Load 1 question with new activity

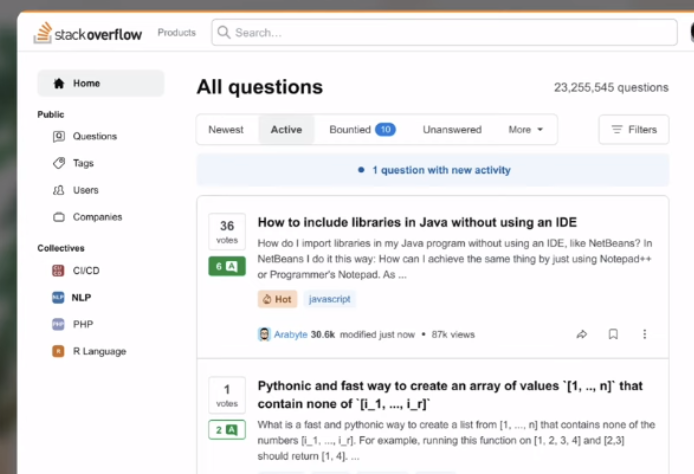point(433,170)
